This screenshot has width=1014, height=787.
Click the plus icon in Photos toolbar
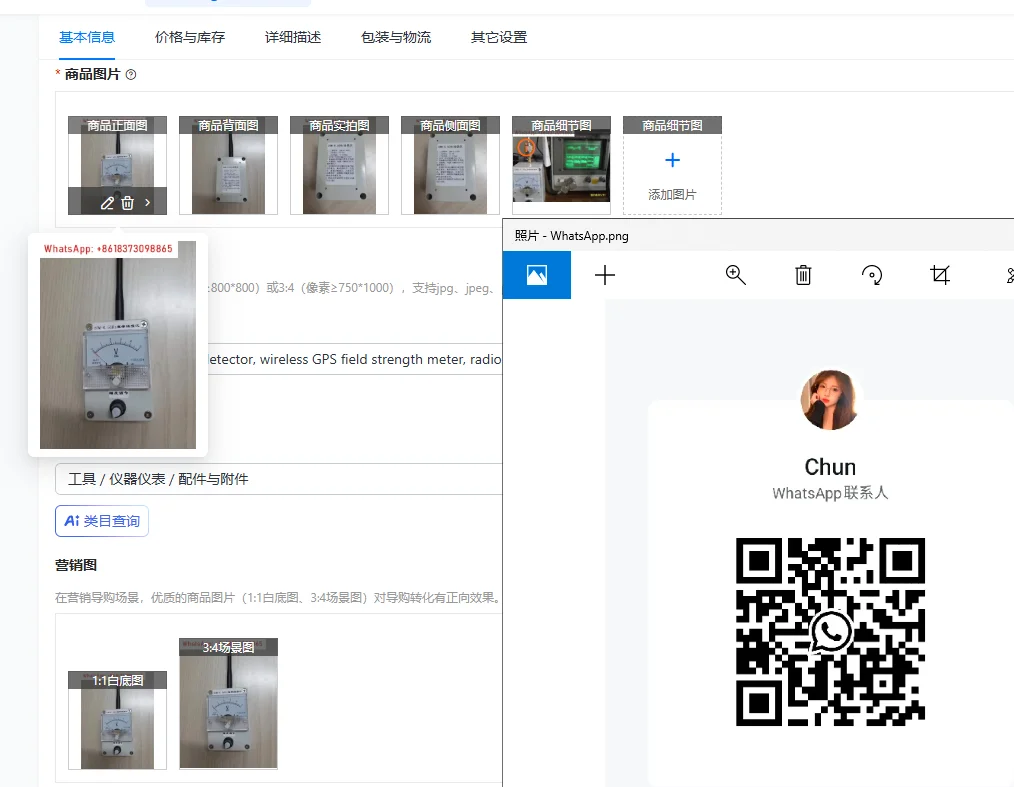pyautogui.click(x=605, y=275)
